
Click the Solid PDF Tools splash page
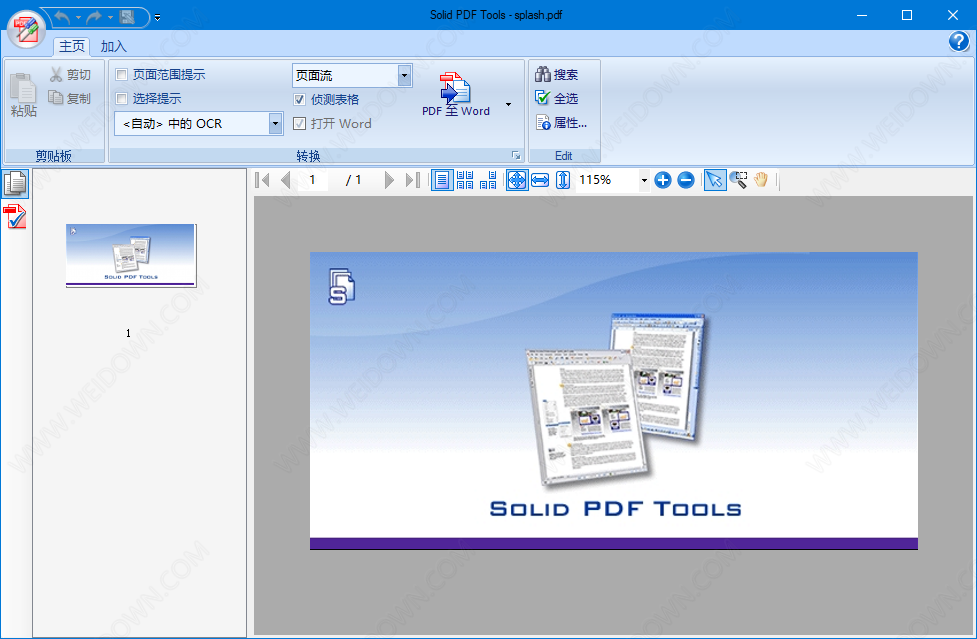pos(614,400)
